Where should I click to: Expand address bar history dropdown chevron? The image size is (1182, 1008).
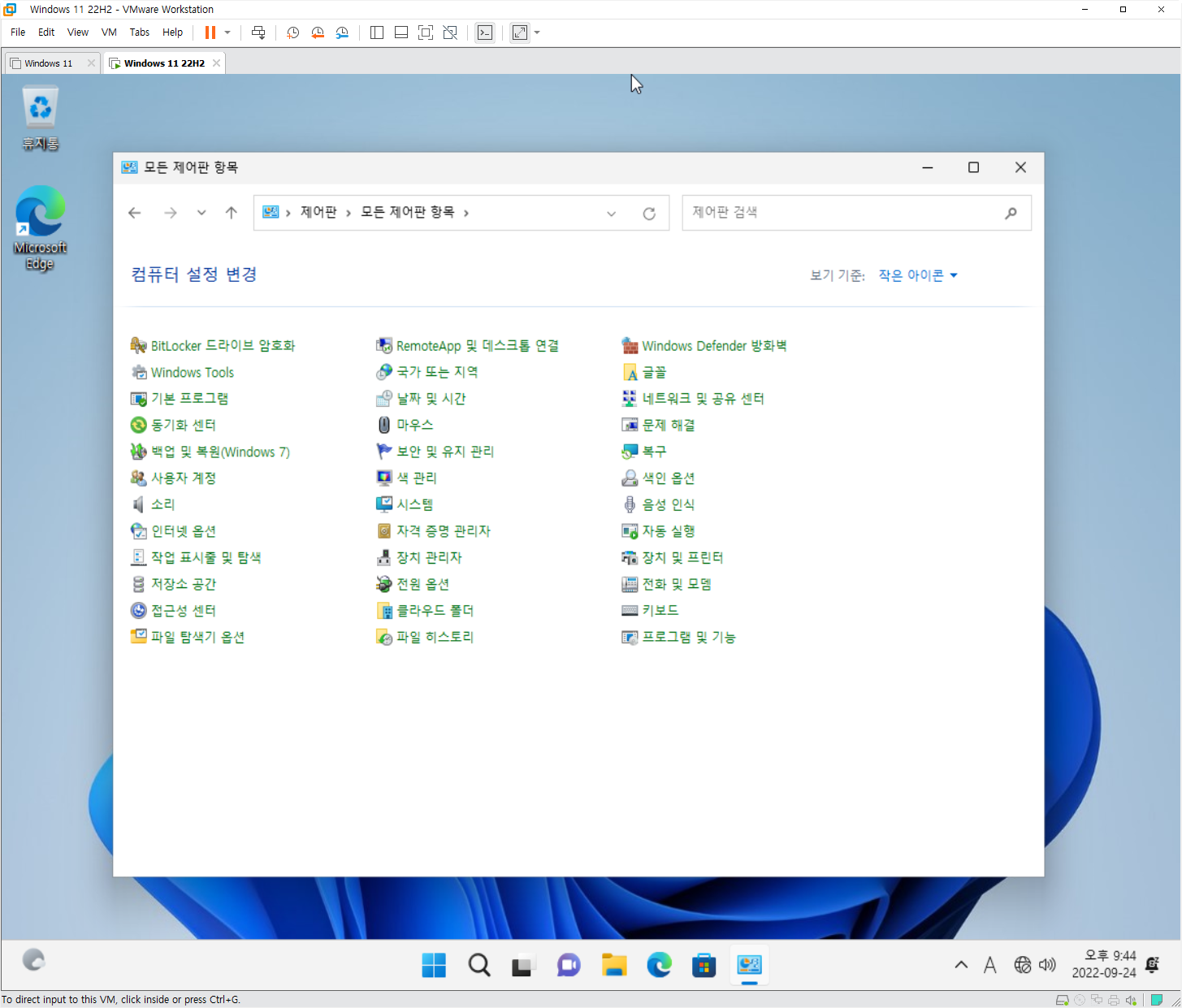pos(612,214)
